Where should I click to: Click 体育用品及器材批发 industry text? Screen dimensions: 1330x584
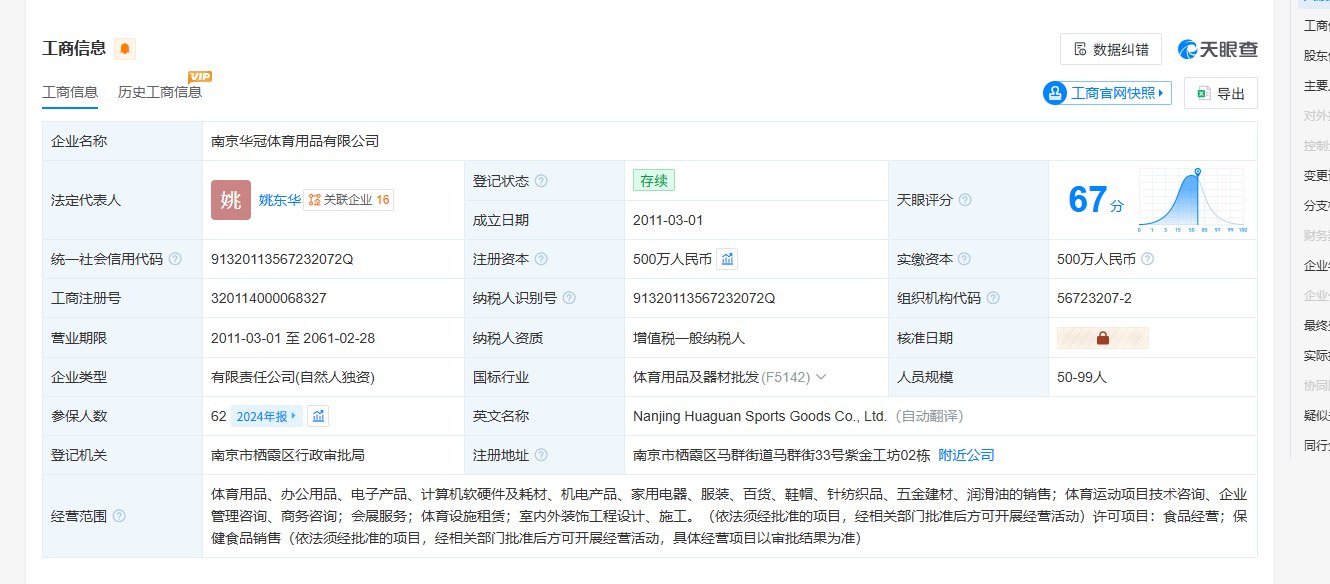click(x=696, y=377)
